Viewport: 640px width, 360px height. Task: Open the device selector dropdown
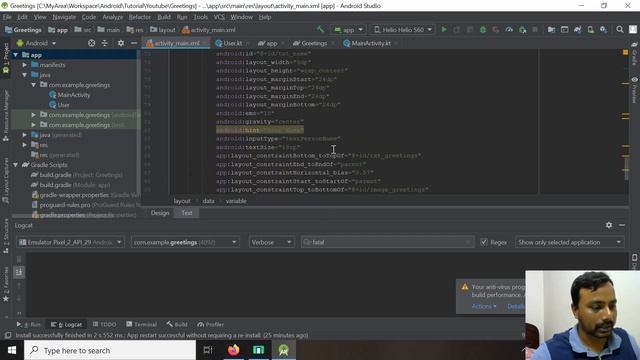click(403, 29)
